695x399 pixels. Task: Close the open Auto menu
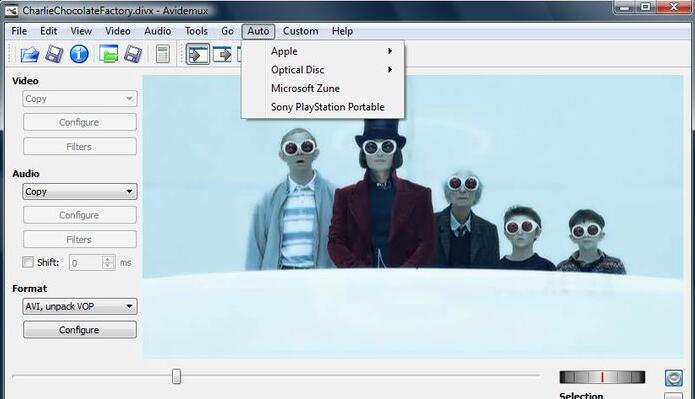pyautogui.click(x=258, y=31)
